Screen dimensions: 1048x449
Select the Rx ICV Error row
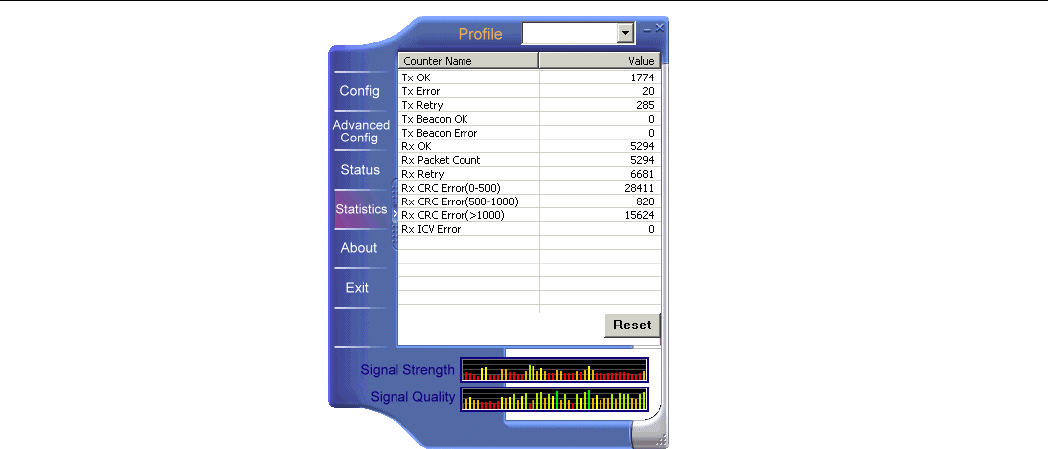click(x=529, y=229)
